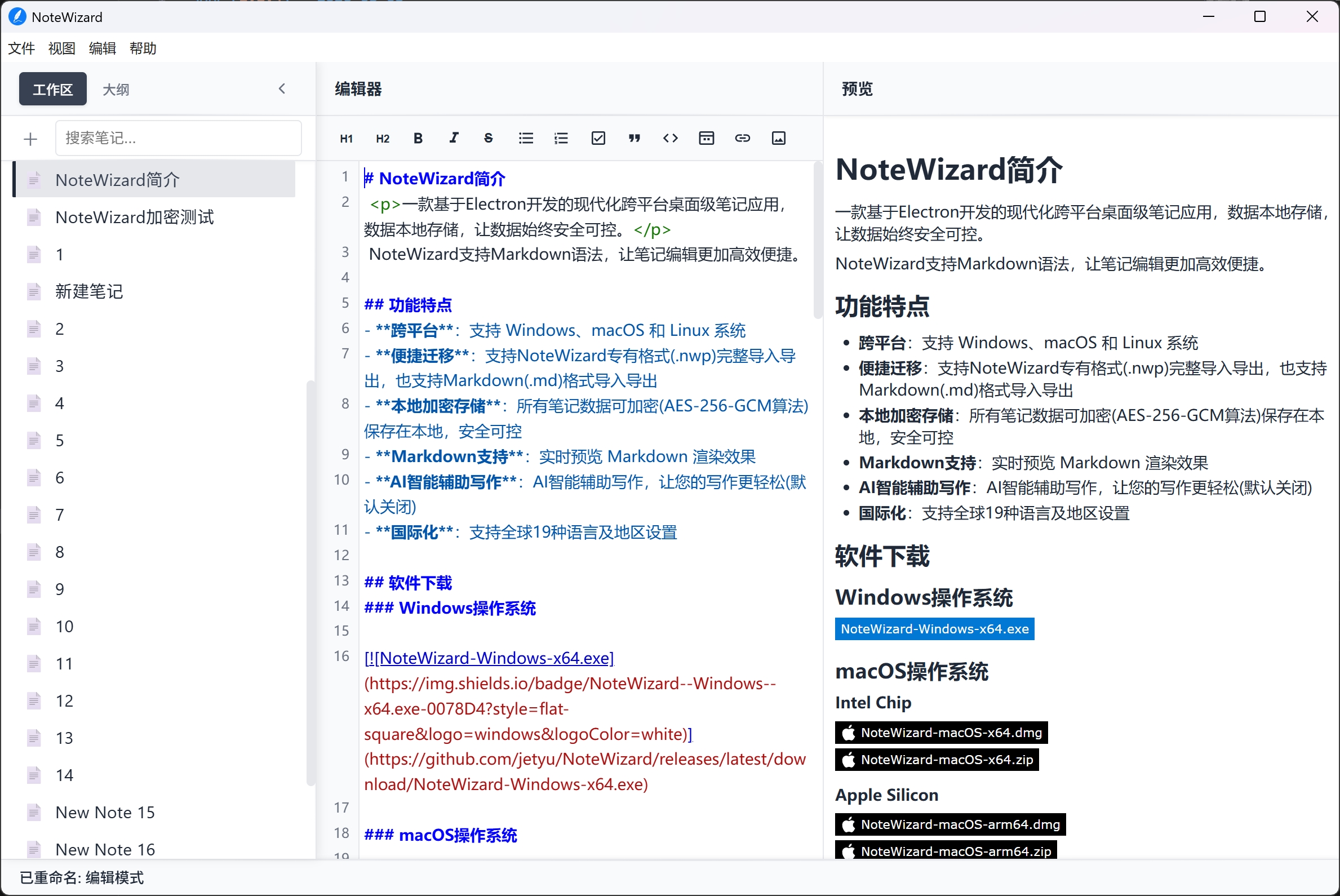Insert an image with the image icon
1340x896 pixels.
[778, 138]
